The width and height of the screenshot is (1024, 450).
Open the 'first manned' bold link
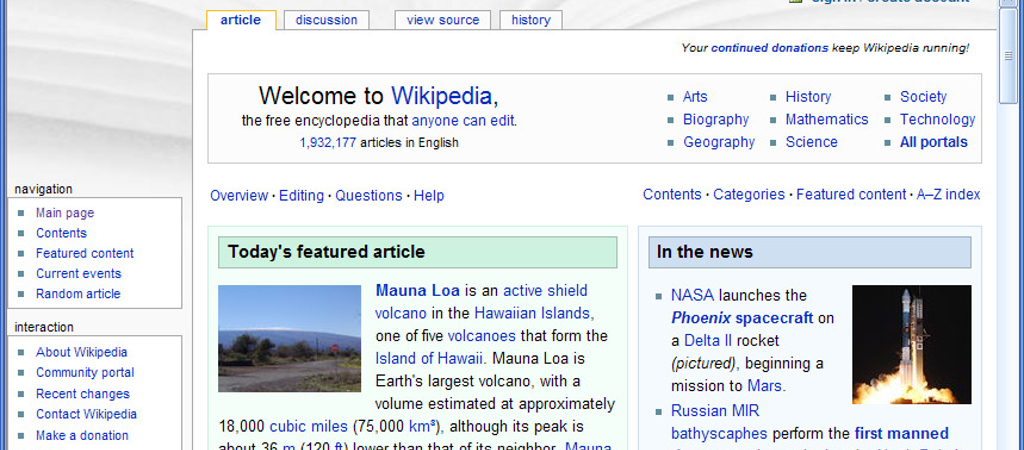(x=901, y=434)
